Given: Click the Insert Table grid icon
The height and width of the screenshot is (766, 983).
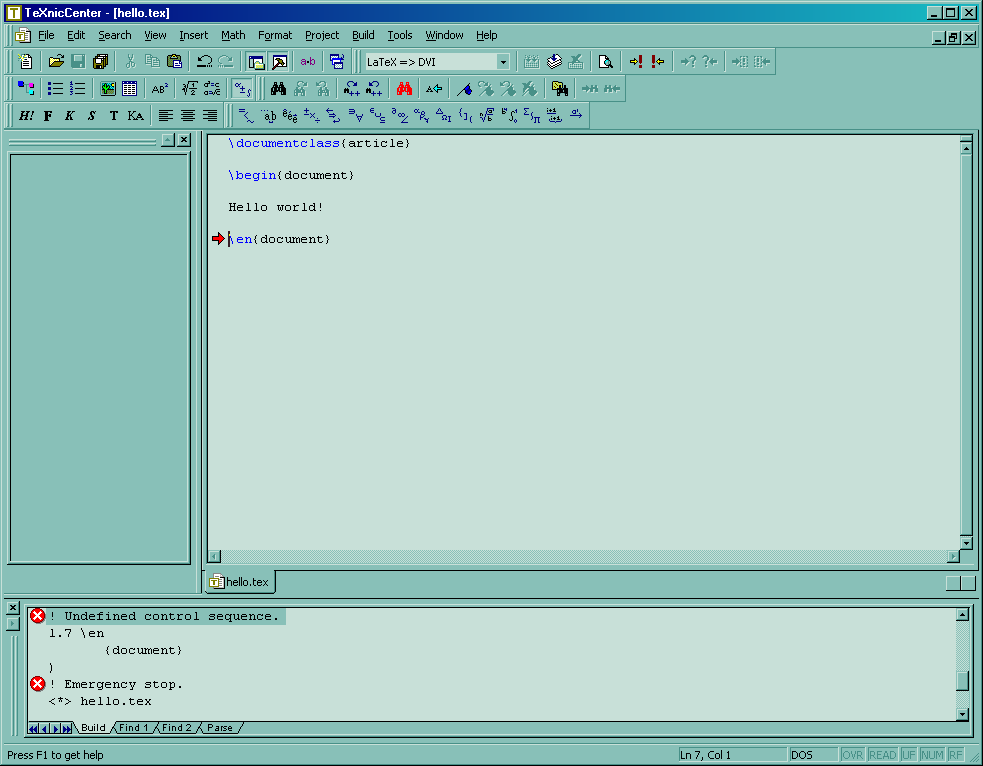Looking at the screenshot, I should (130, 88).
